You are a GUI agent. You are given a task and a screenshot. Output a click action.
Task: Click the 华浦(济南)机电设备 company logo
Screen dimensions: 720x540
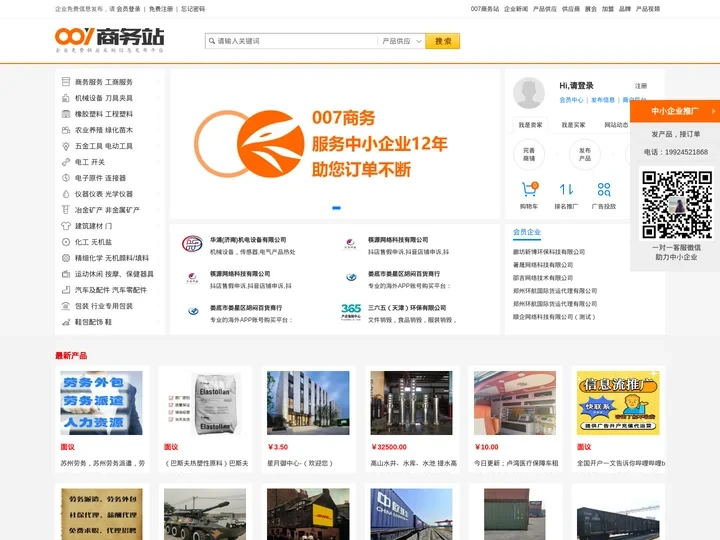point(192,243)
